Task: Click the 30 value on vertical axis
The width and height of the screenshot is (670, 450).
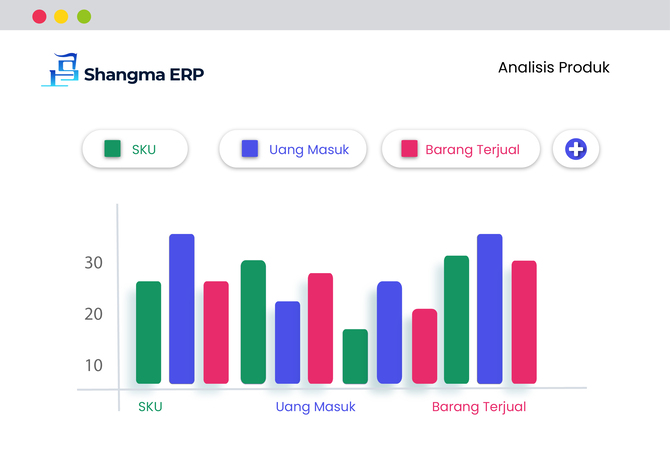Action: (x=94, y=262)
